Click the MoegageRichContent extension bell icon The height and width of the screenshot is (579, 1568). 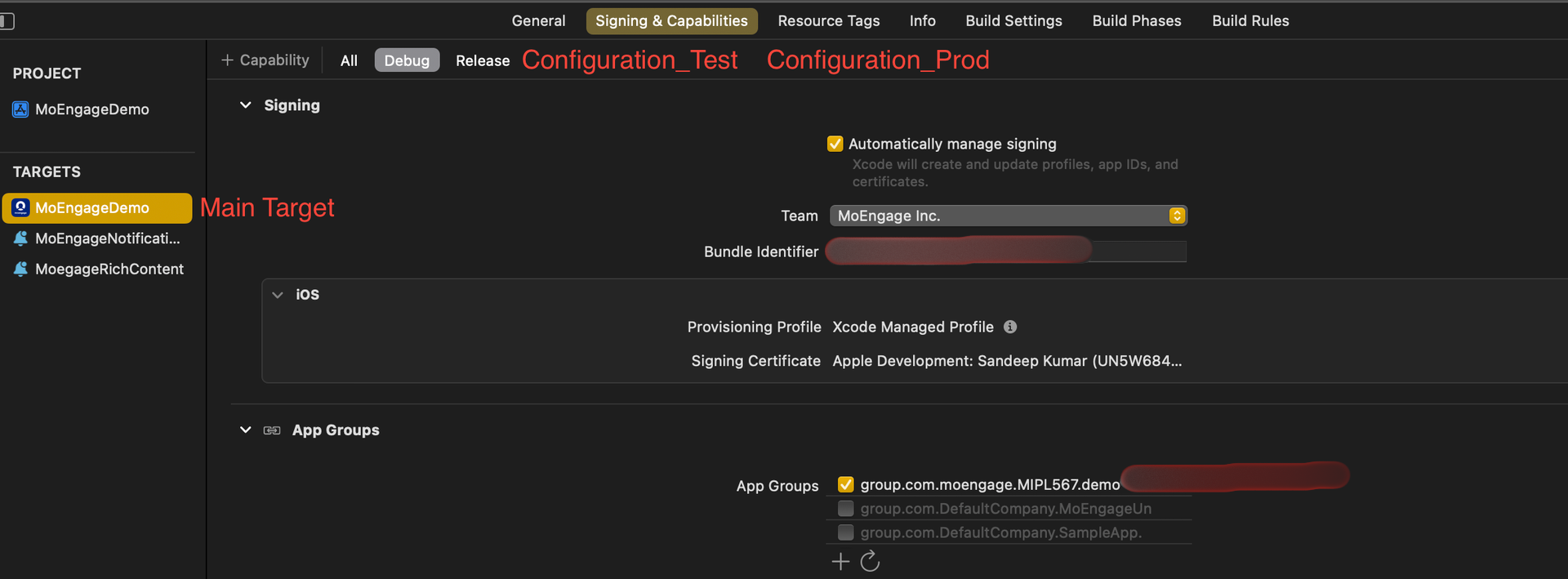[20, 269]
